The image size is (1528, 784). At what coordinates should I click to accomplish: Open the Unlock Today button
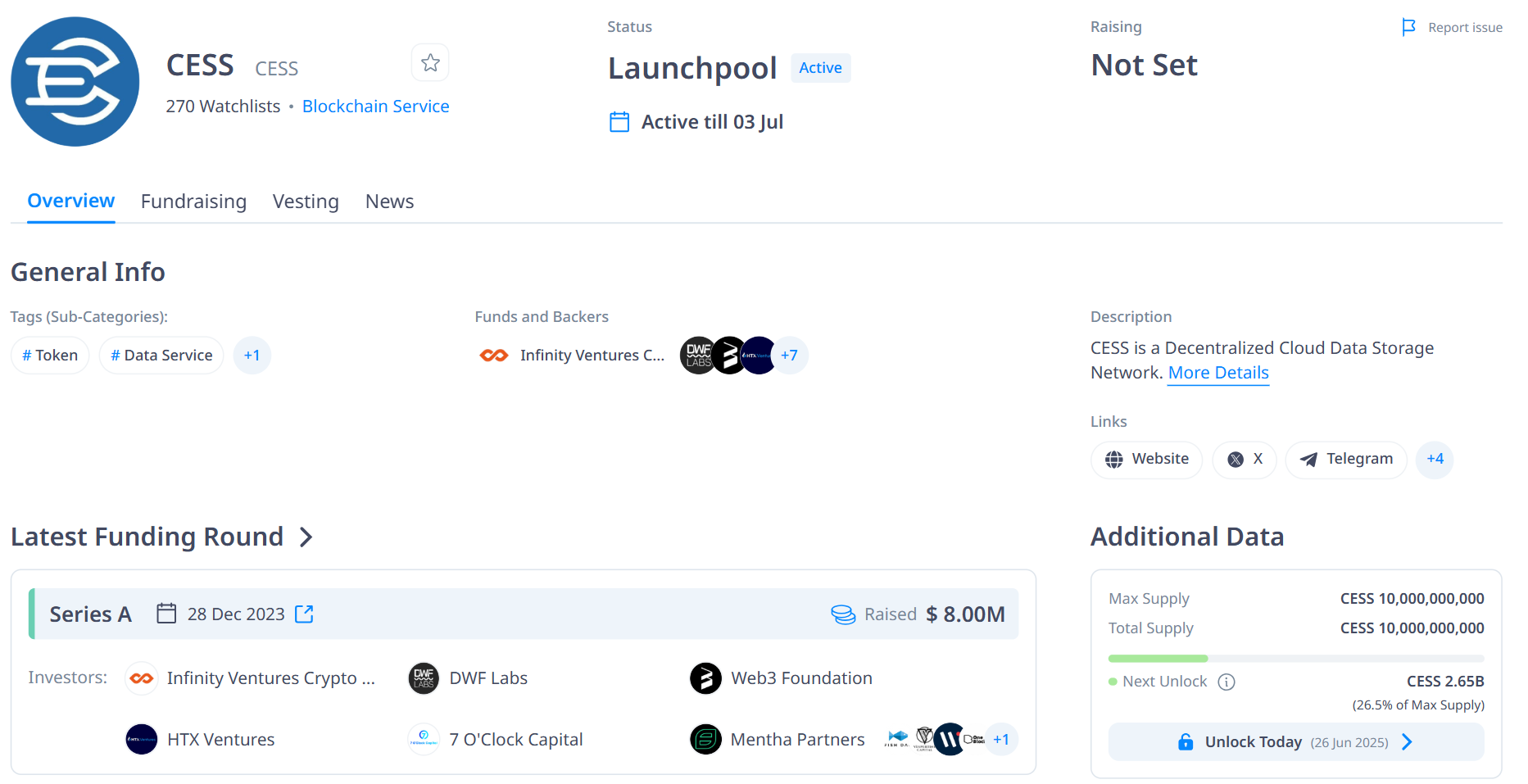pyautogui.click(x=1296, y=742)
